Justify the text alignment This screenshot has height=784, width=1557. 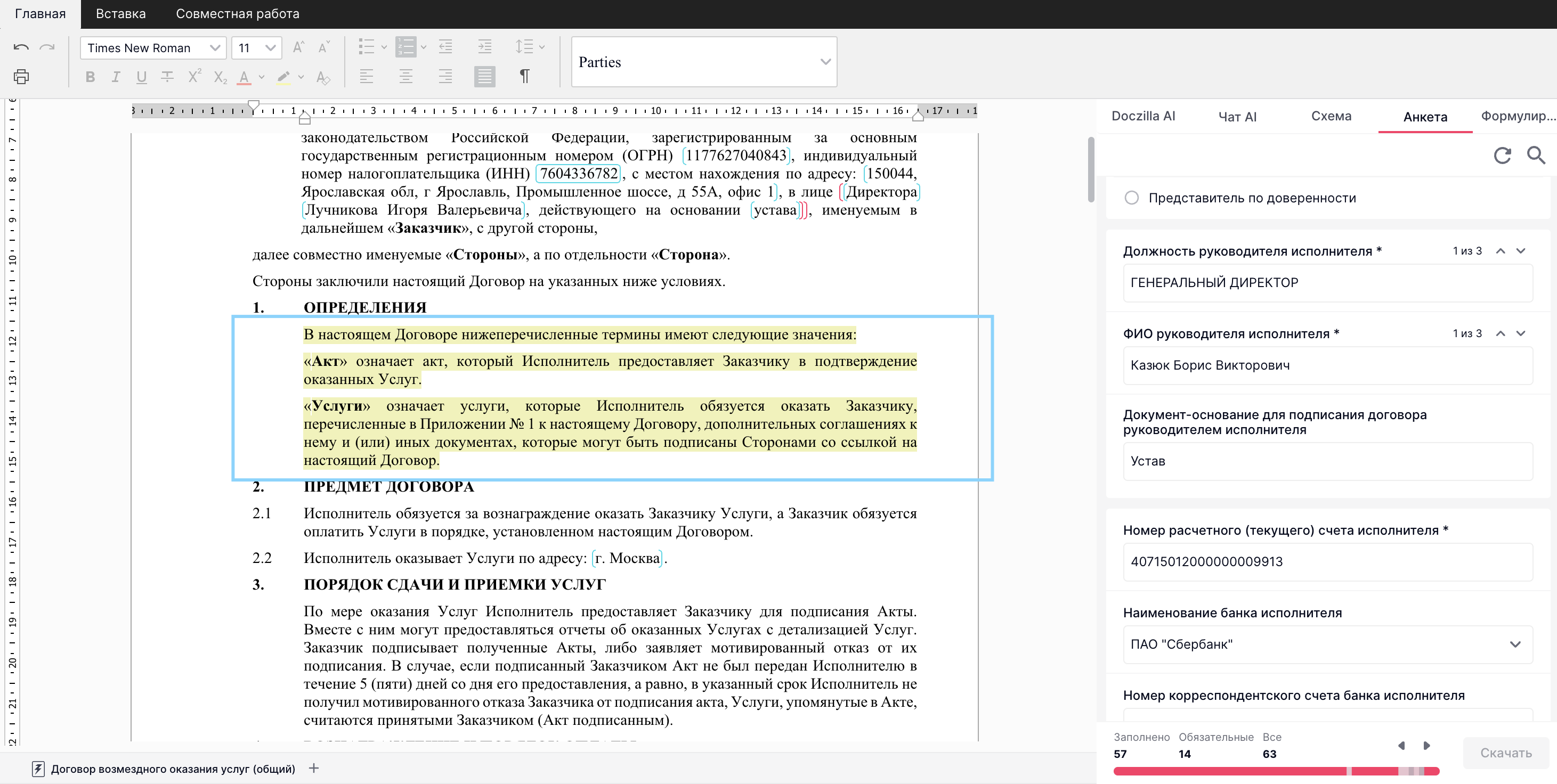(x=484, y=77)
